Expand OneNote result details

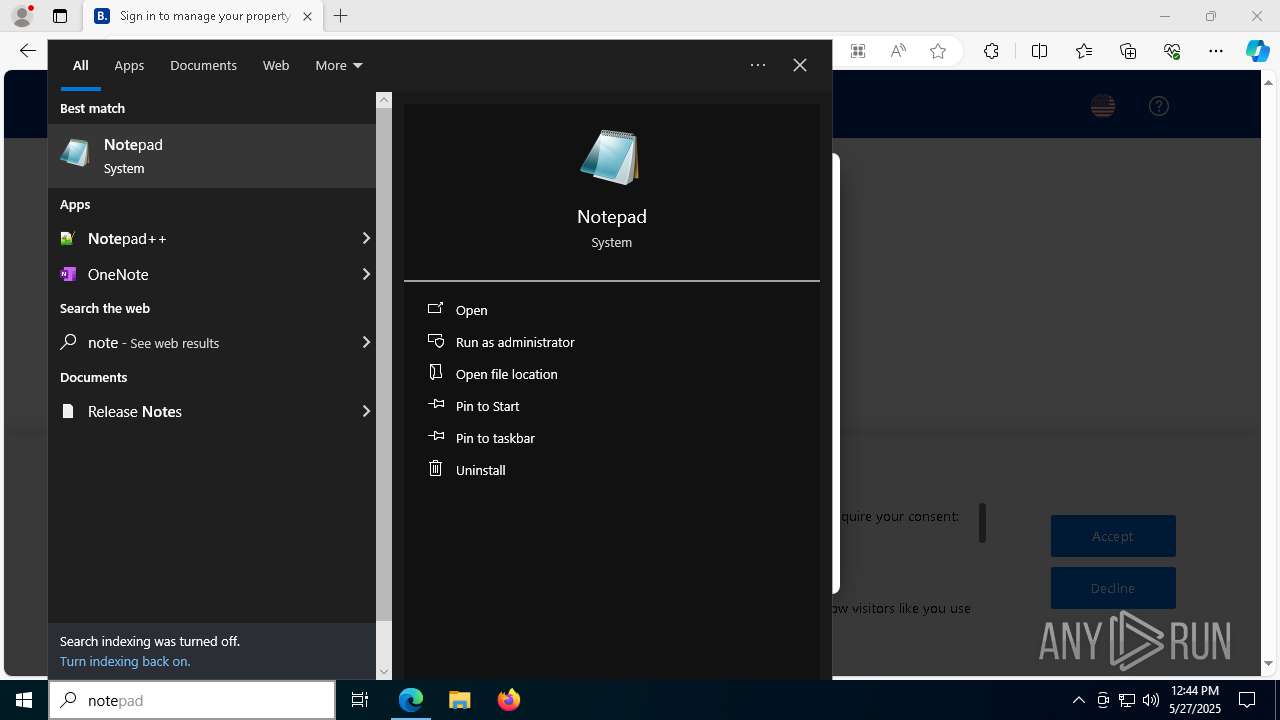[x=366, y=274]
